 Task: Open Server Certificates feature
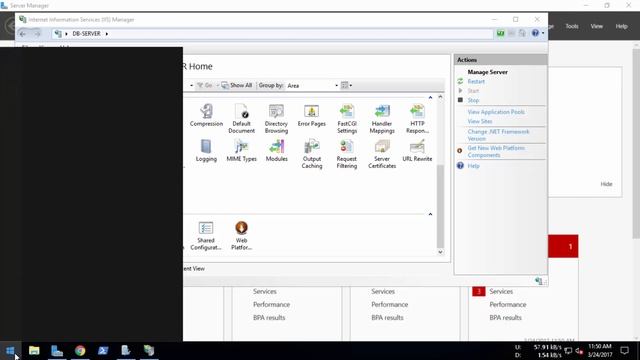[382, 154]
